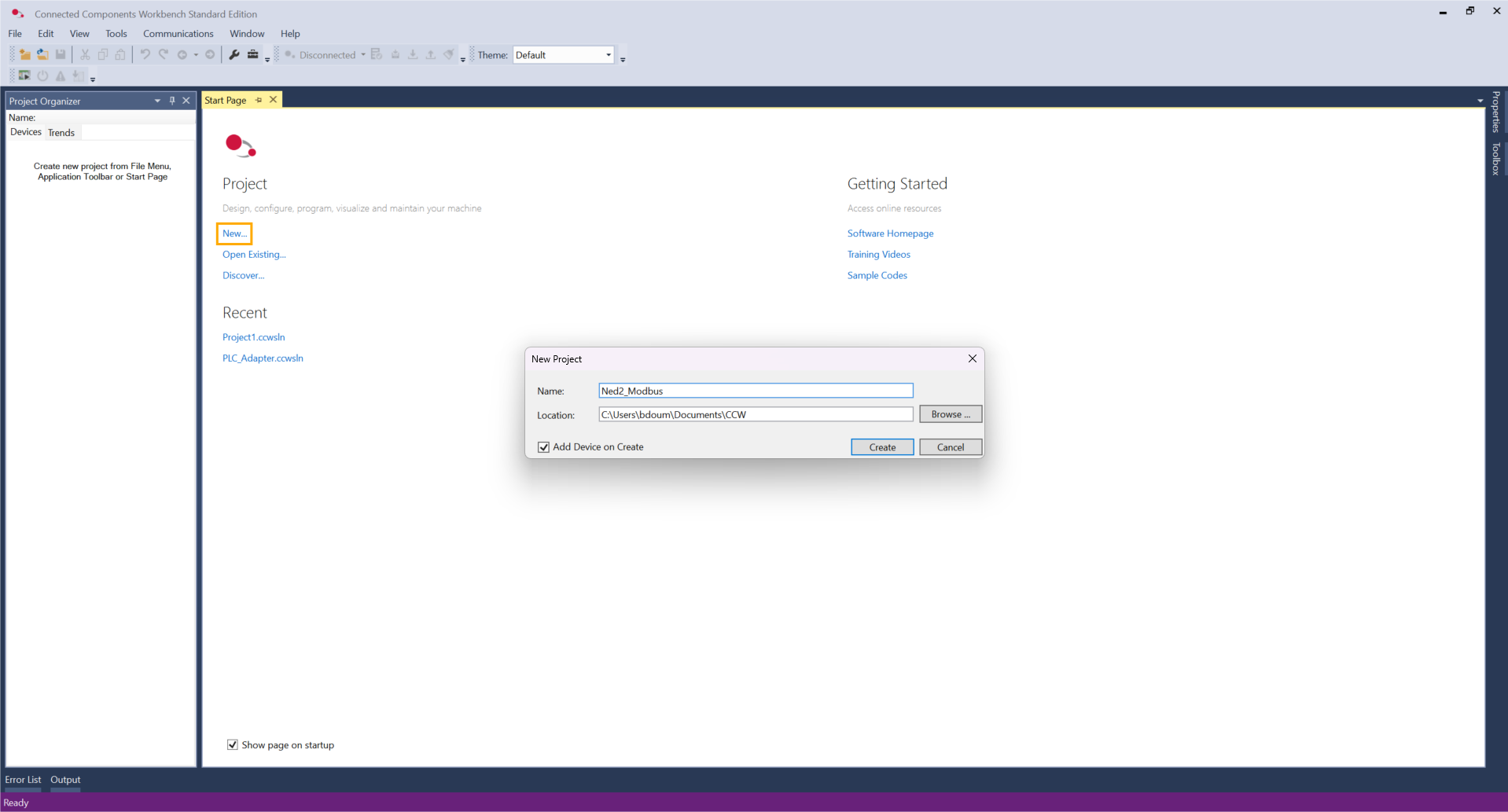Click the simulator icon in second toolbar row
Viewport: 1508px width, 812px height.
(x=24, y=76)
